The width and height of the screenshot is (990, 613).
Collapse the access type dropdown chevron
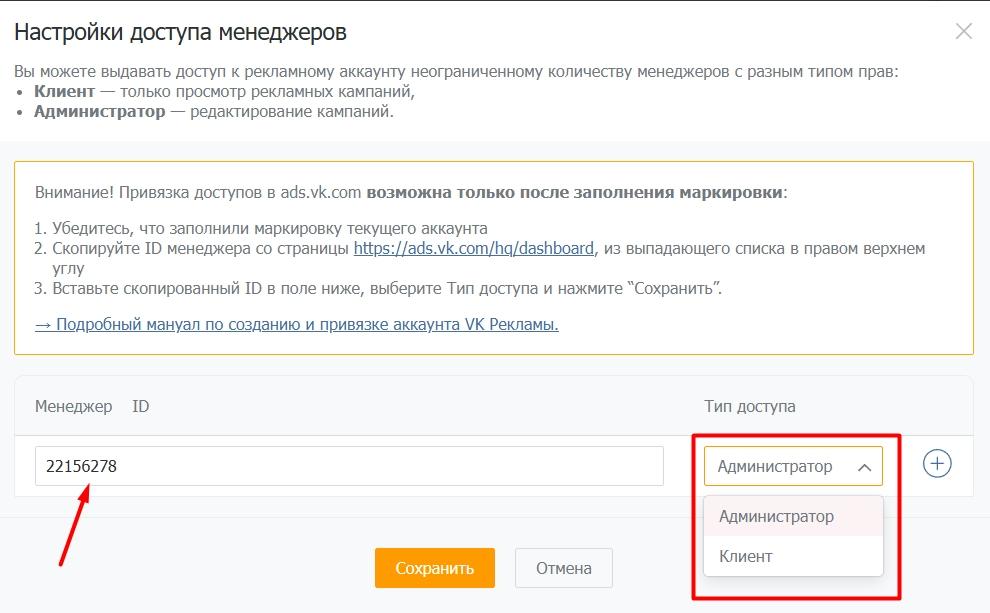(x=865, y=467)
